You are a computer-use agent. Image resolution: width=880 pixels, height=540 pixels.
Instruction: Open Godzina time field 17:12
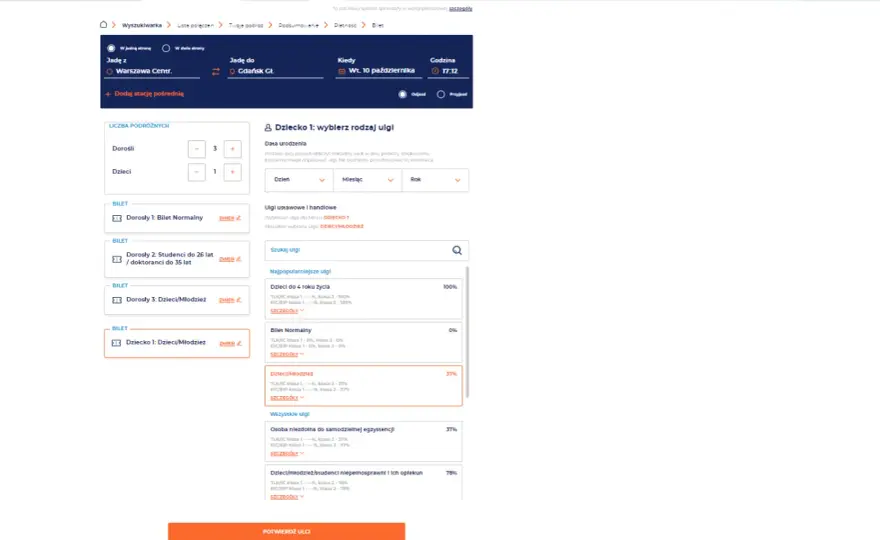(x=448, y=71)
